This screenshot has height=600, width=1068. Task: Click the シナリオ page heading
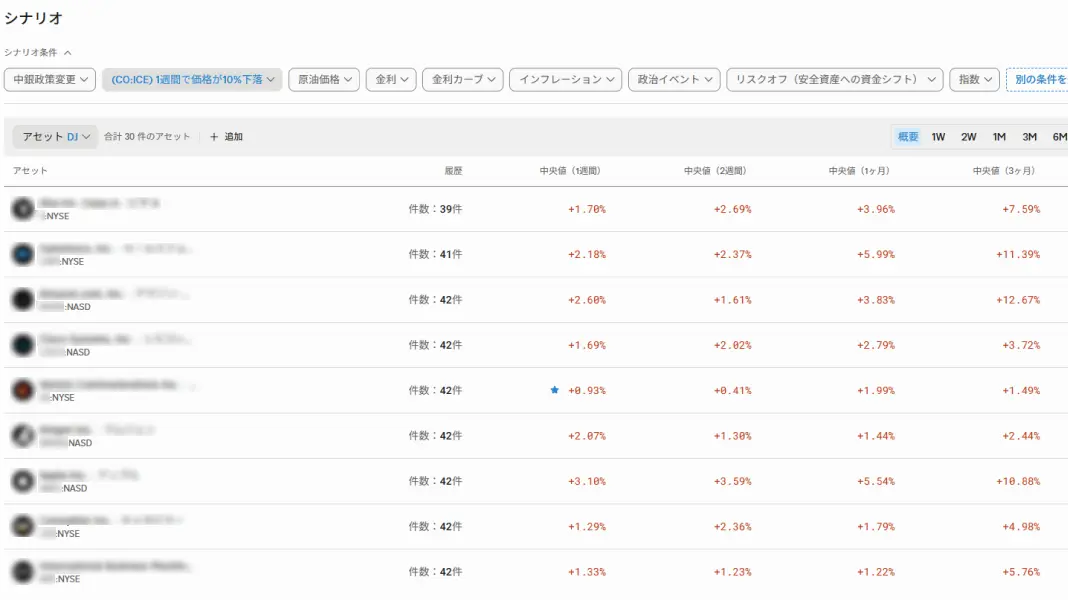point(33,18)
